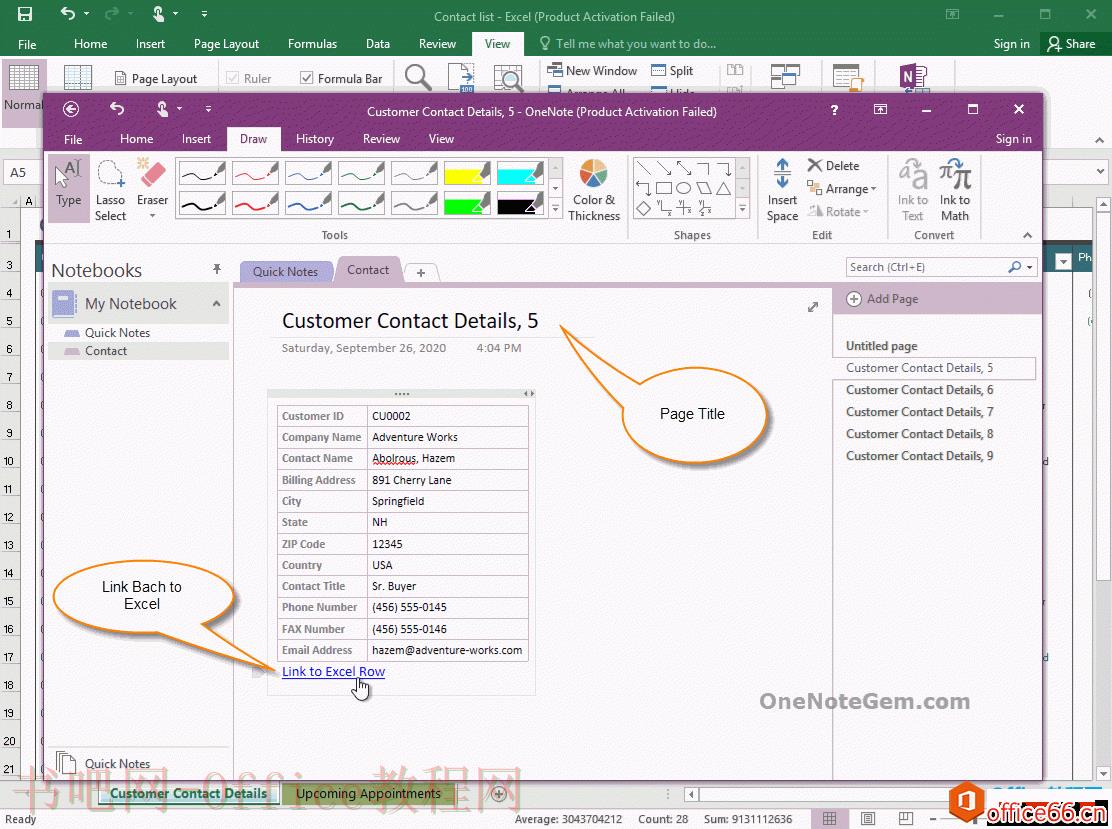Open Color & Thickness settings
Viewport: 1112px width, 829px height.
point(594,190)
